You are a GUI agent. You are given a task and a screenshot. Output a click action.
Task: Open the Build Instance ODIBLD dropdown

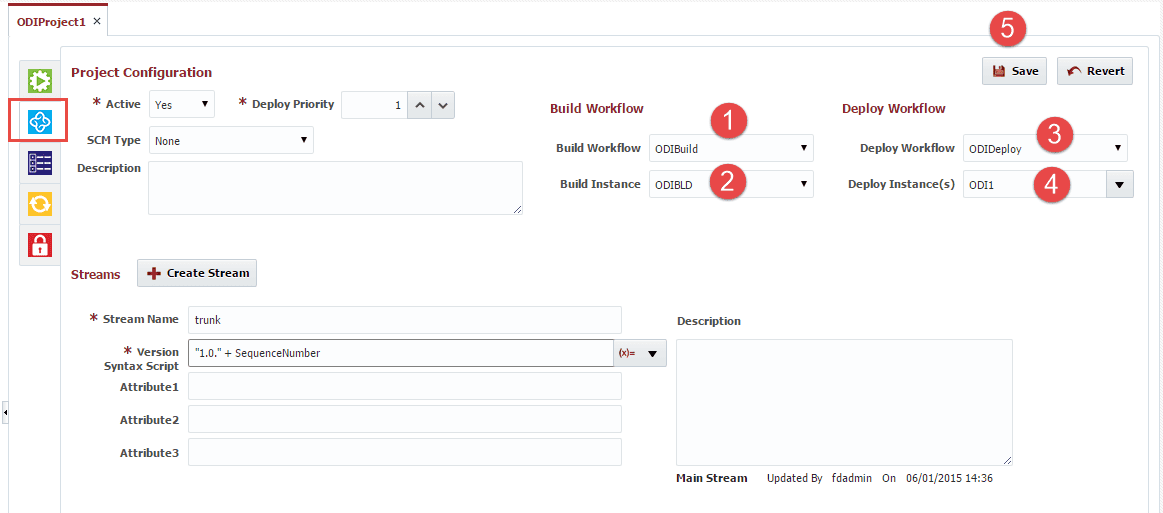point(731,185)
